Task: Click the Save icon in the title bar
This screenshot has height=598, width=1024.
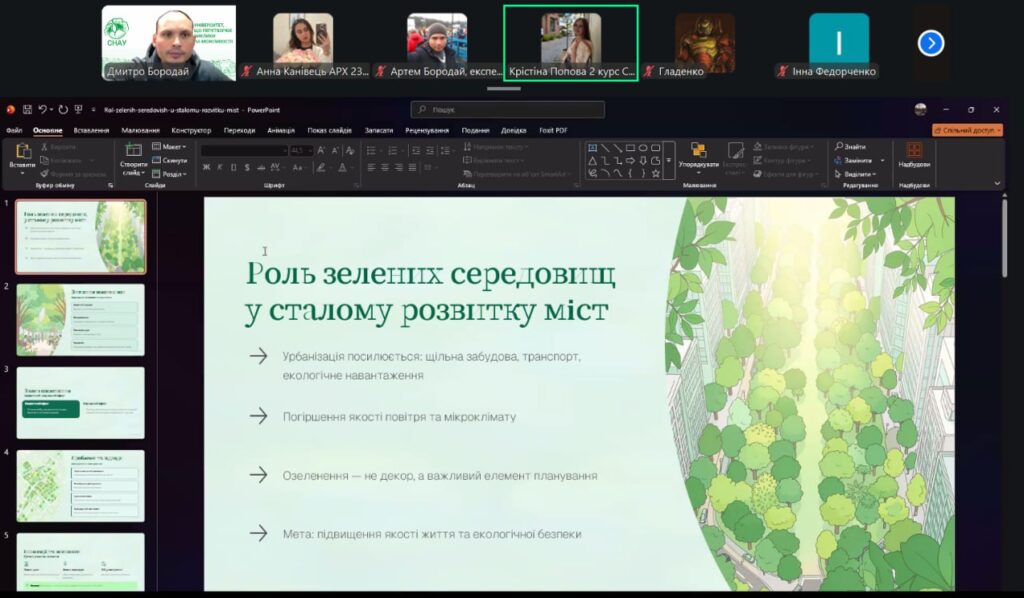Action: [27, 110]
